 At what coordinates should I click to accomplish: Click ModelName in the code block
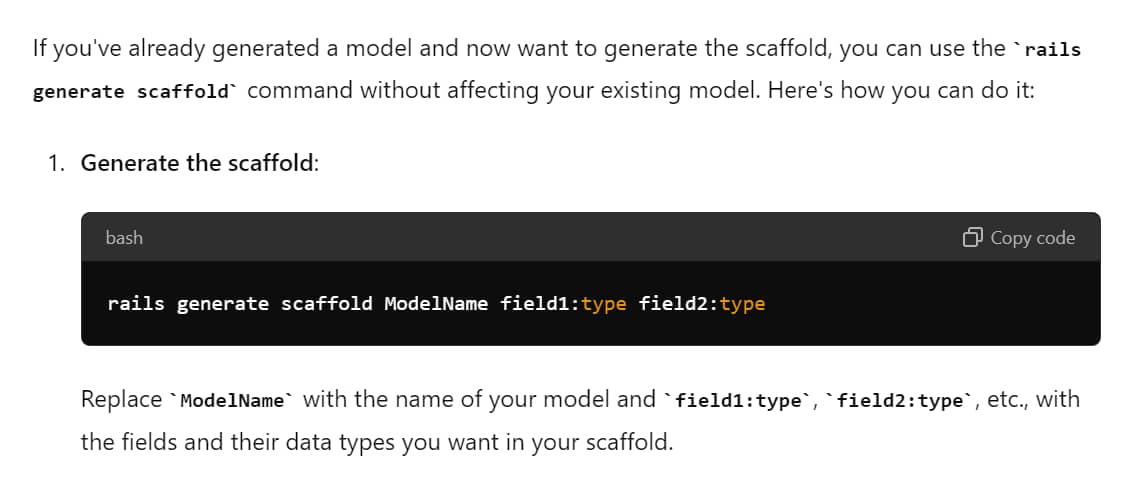(436, 303)
